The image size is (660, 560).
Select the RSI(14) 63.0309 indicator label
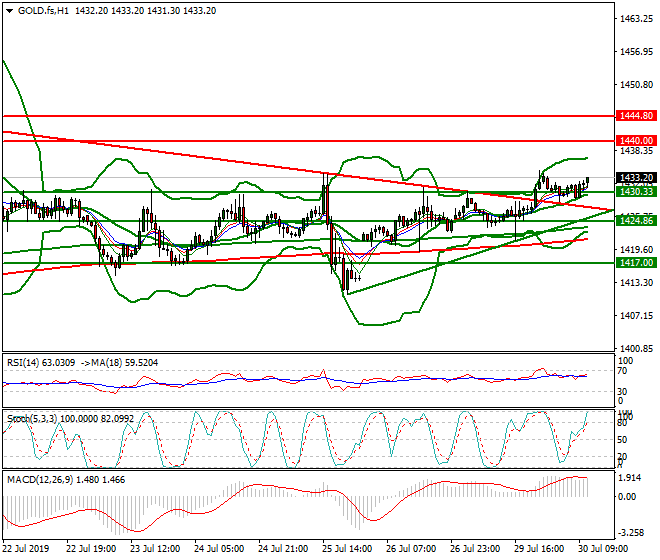click(41, 363)
